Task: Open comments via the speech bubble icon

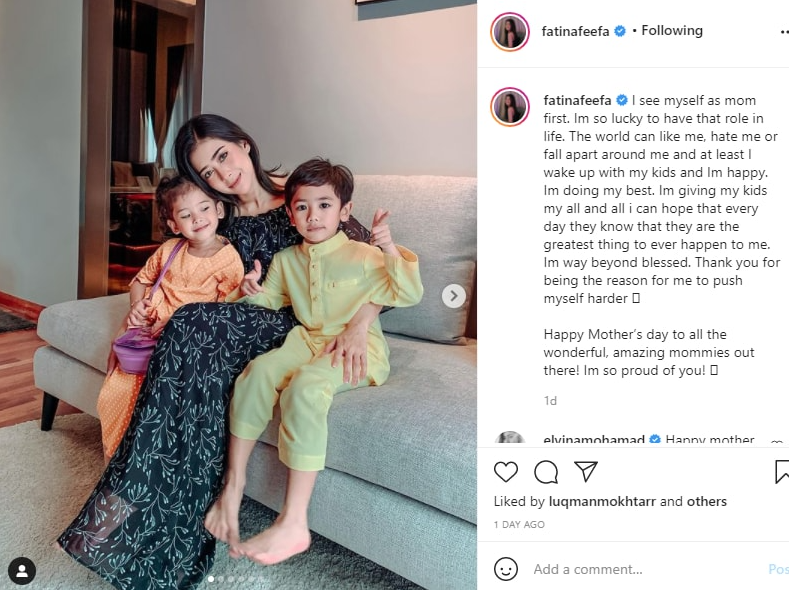Action: point(546,472)
